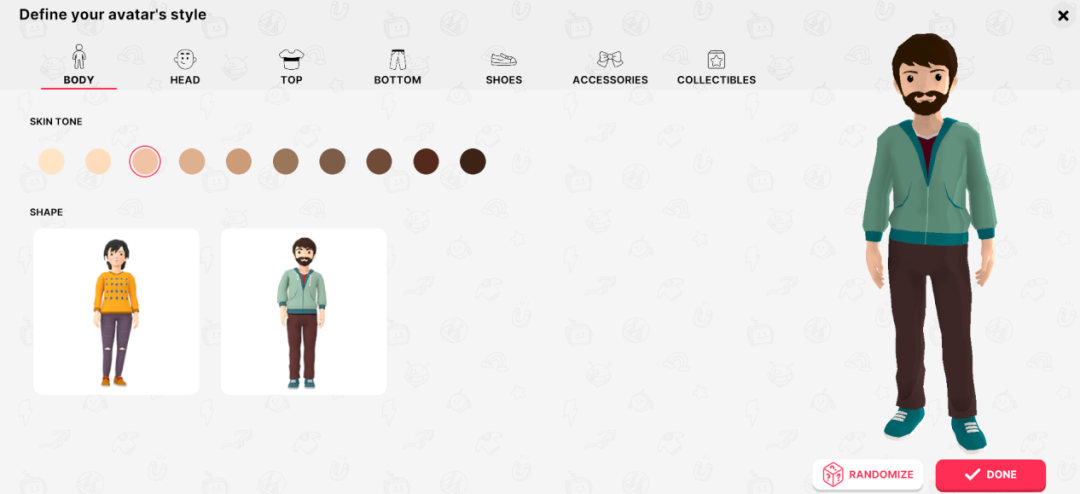This screenshot has height=494, width=1080.
Task: Click the DONE button
Action: (x=990, y=475)
